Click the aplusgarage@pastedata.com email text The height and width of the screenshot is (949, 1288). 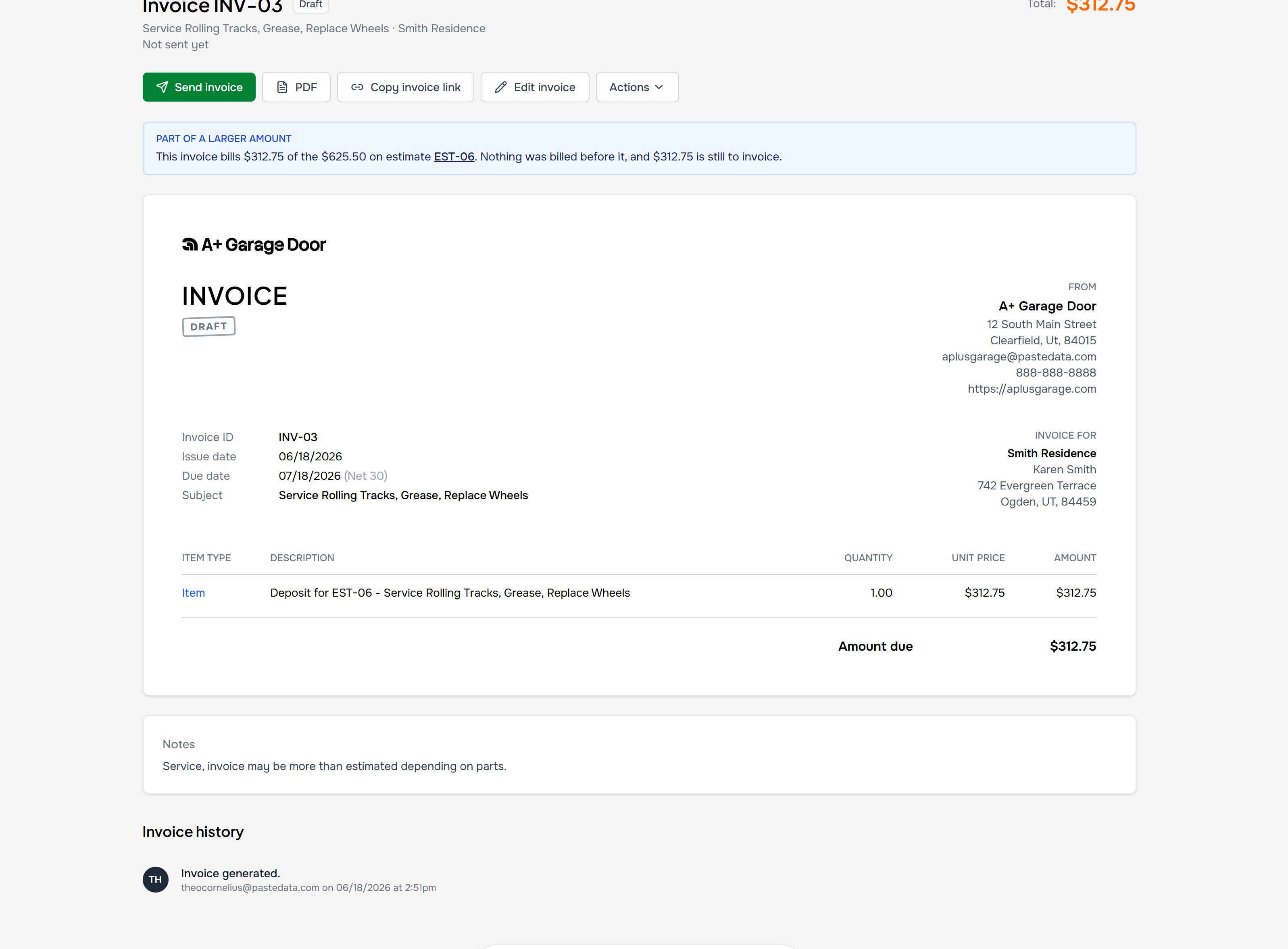(1019, 357)
